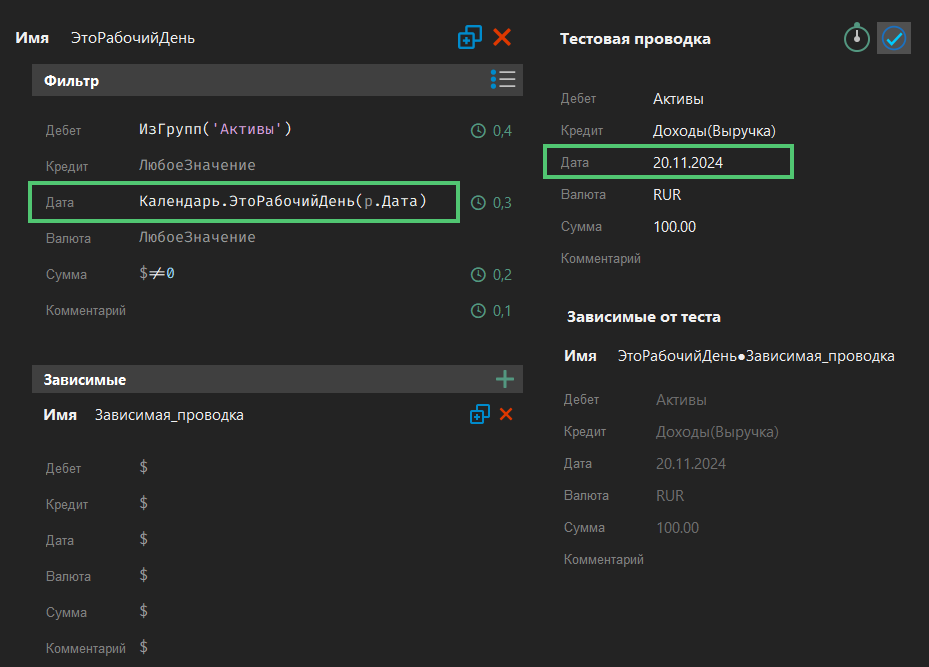
Task: Click the clock icon beside priority 0,3
Action: 478,203
